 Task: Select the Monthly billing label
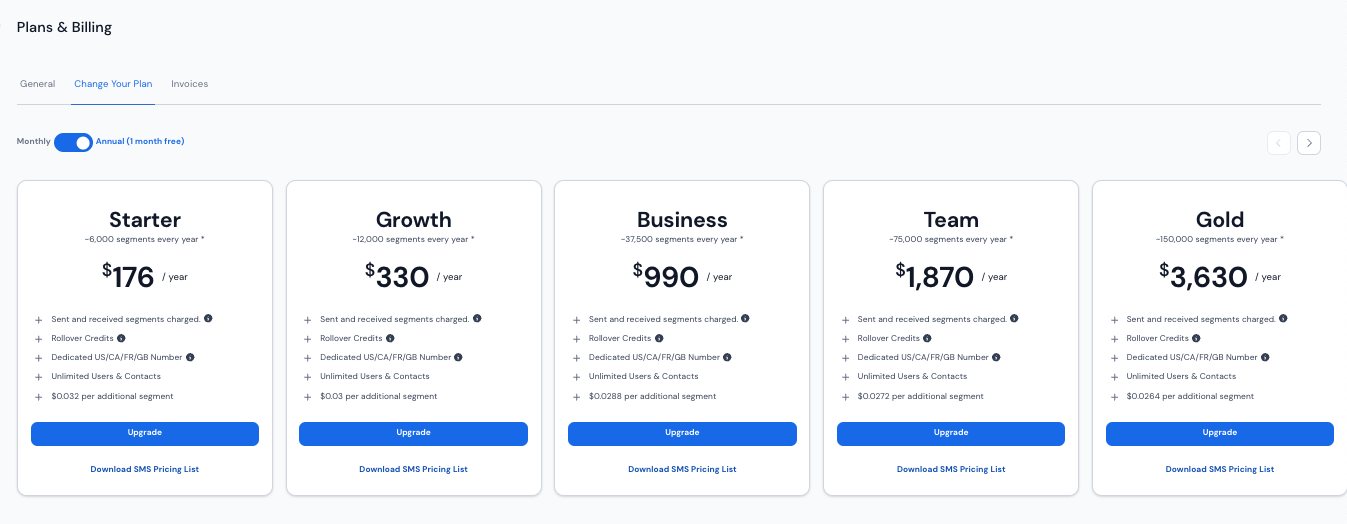[33, 142]
